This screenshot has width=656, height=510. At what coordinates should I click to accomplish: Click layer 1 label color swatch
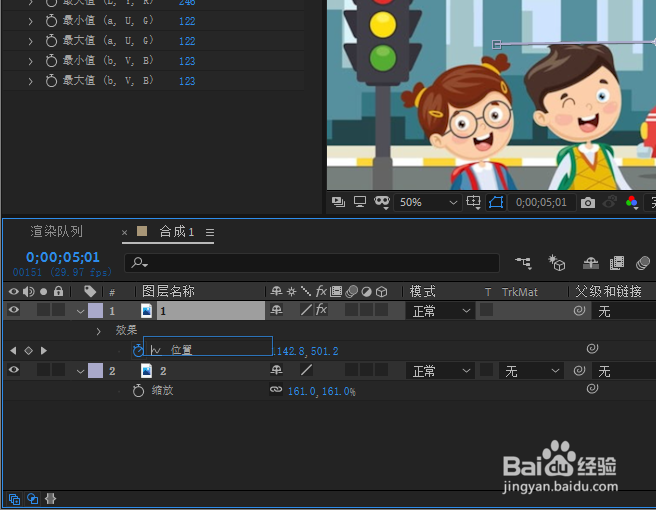click(x=95, y=311)
